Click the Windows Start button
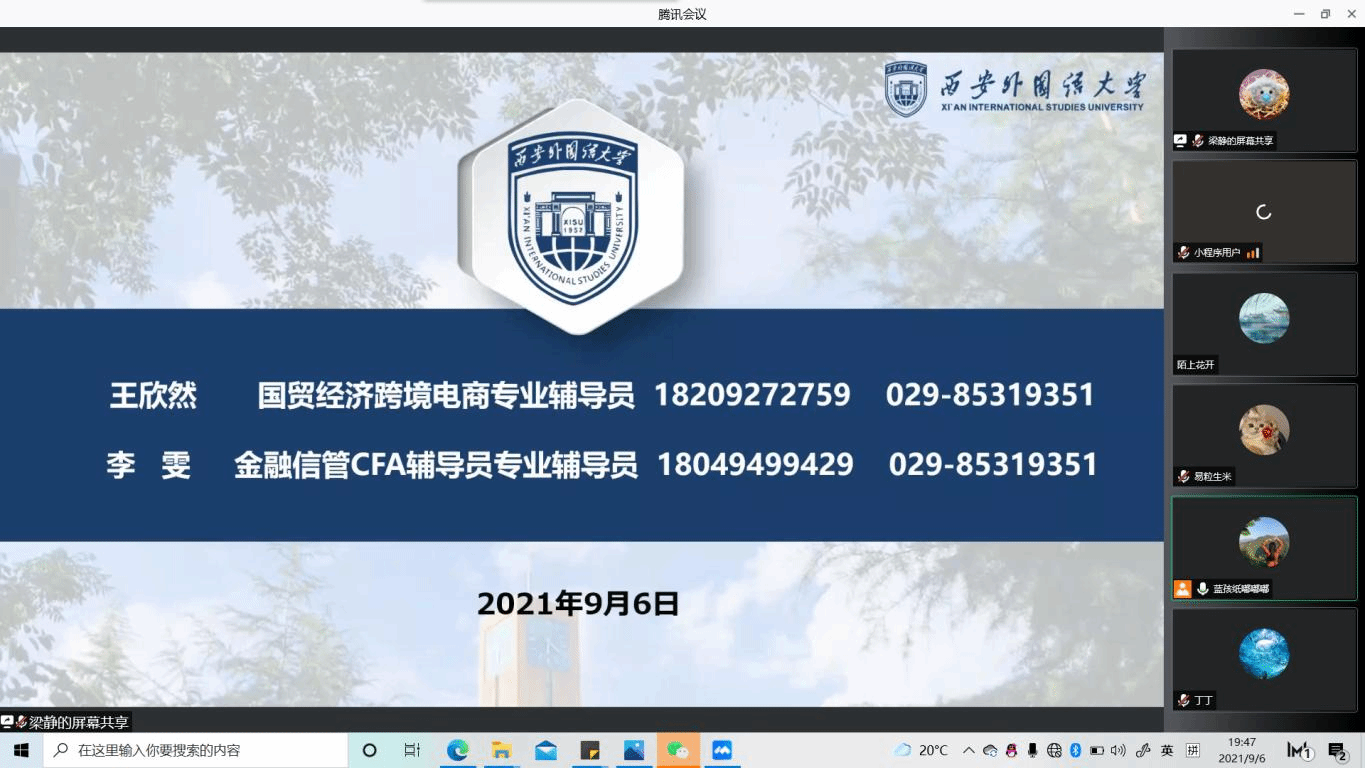The height and width of the screenshot is (768, 1365). click(21, 750)
